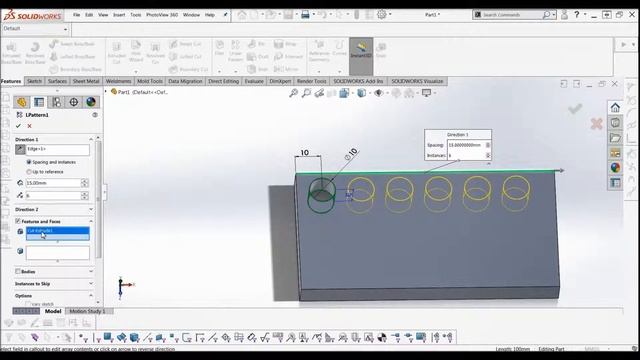Click the Help question mark icon

click(x=577, y=15)
